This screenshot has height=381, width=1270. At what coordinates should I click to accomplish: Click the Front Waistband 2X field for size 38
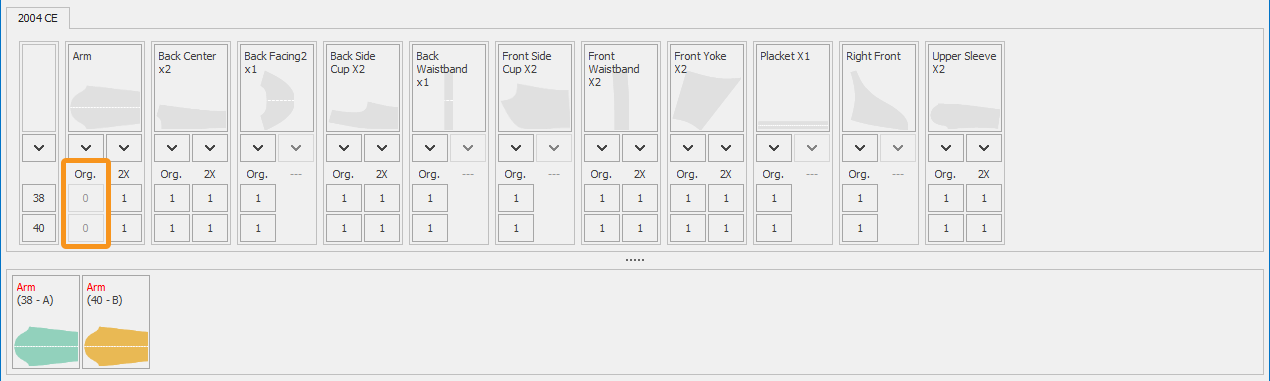pyautogui.click(x=640, y=198)
